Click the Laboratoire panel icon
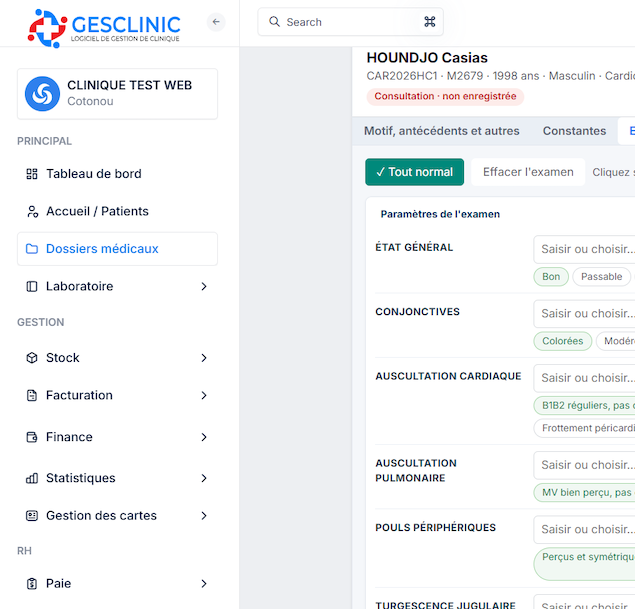This screenshot has width=635, height=609. pos(32,286)
